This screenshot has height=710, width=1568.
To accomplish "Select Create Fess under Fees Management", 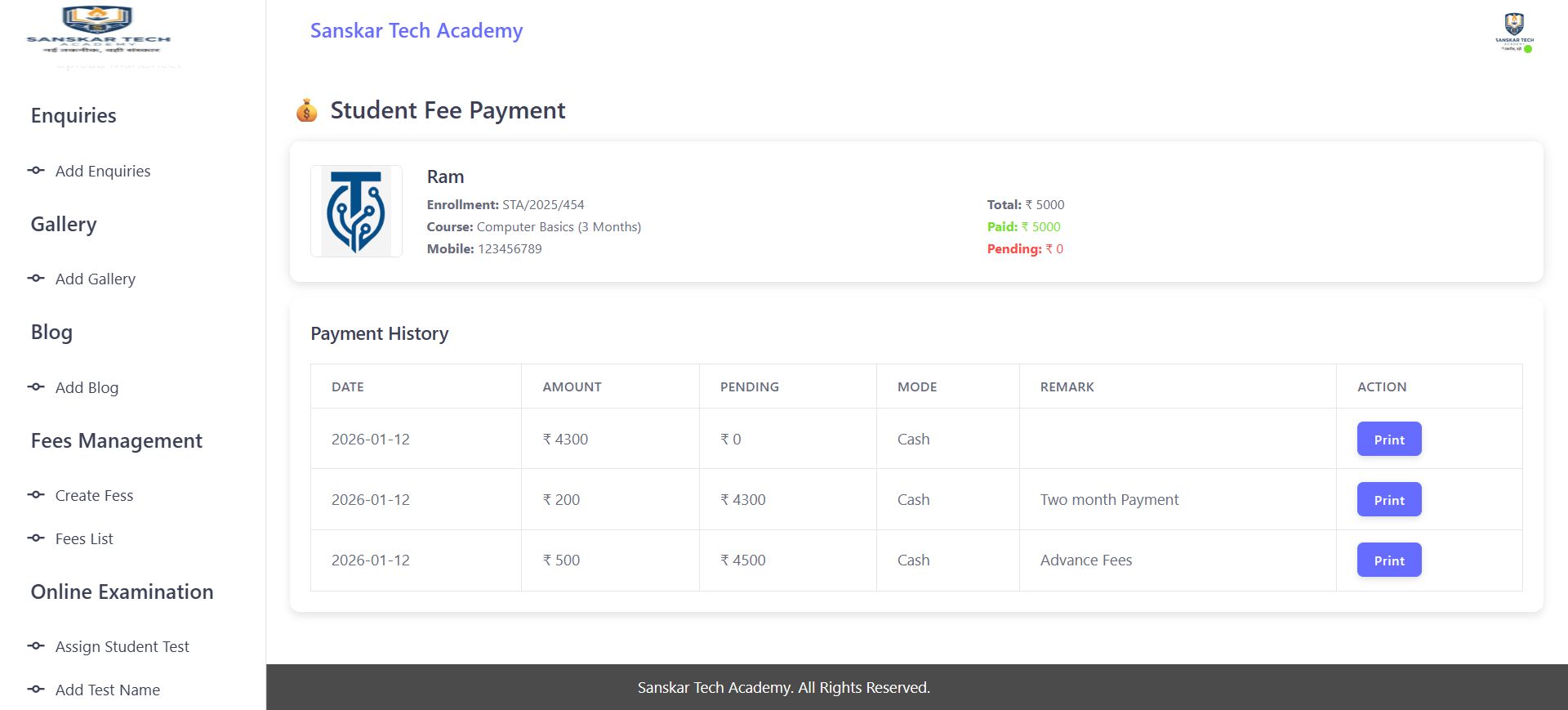I will [x=94, y=495].
